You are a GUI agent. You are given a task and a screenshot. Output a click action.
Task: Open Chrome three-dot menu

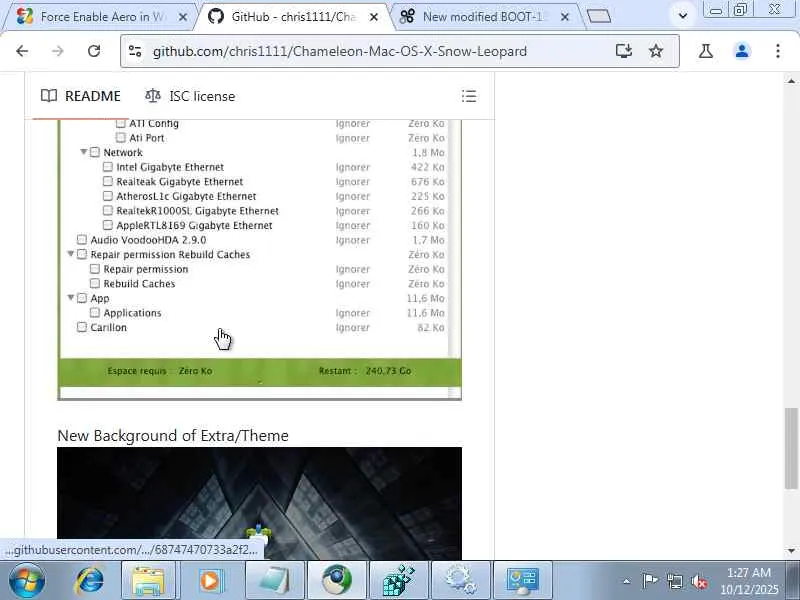(778, 51)
